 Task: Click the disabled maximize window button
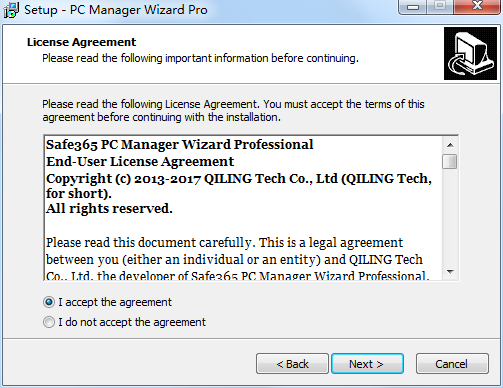440,6
